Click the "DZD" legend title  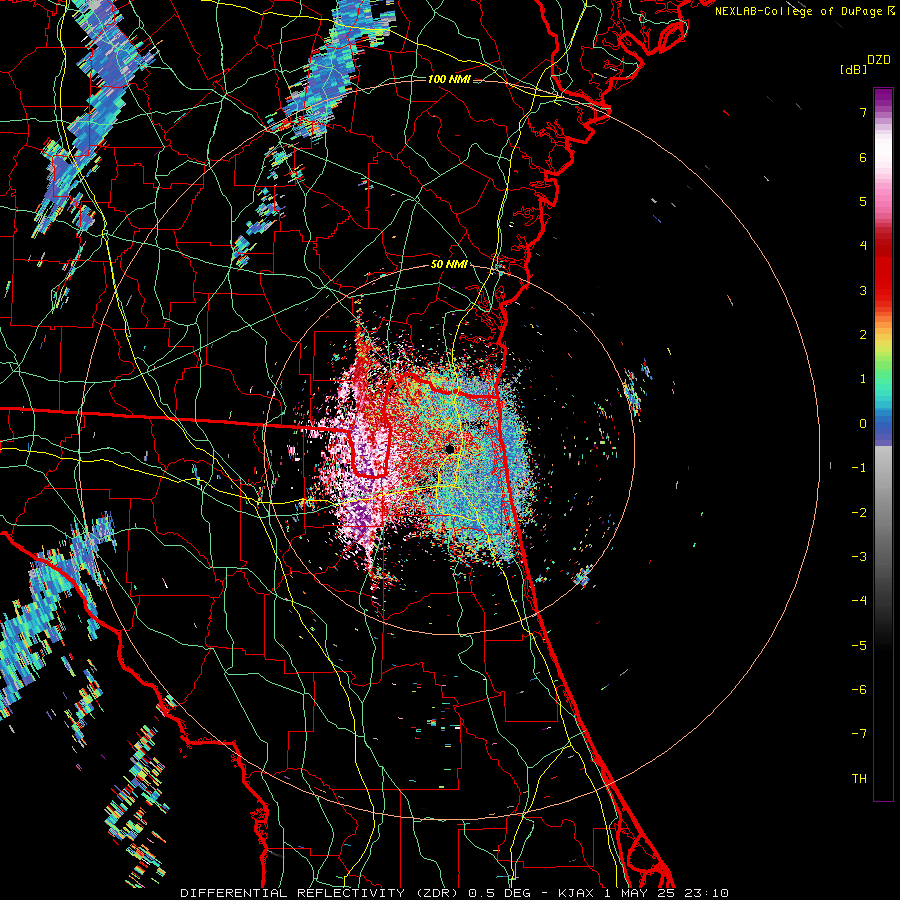click(879, 60)
